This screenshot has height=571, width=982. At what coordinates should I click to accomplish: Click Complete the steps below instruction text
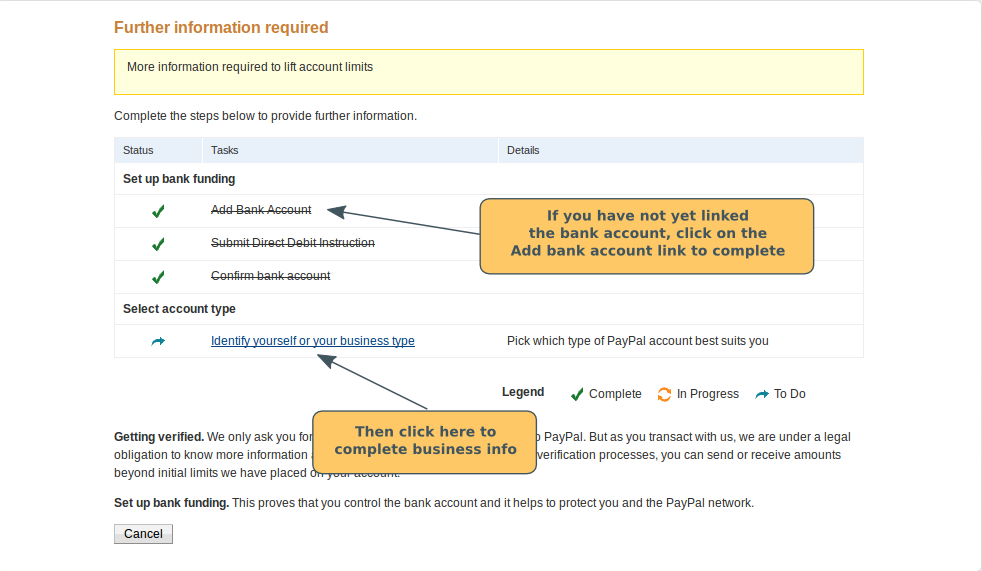pyautogui.click(x=266, y=116)
